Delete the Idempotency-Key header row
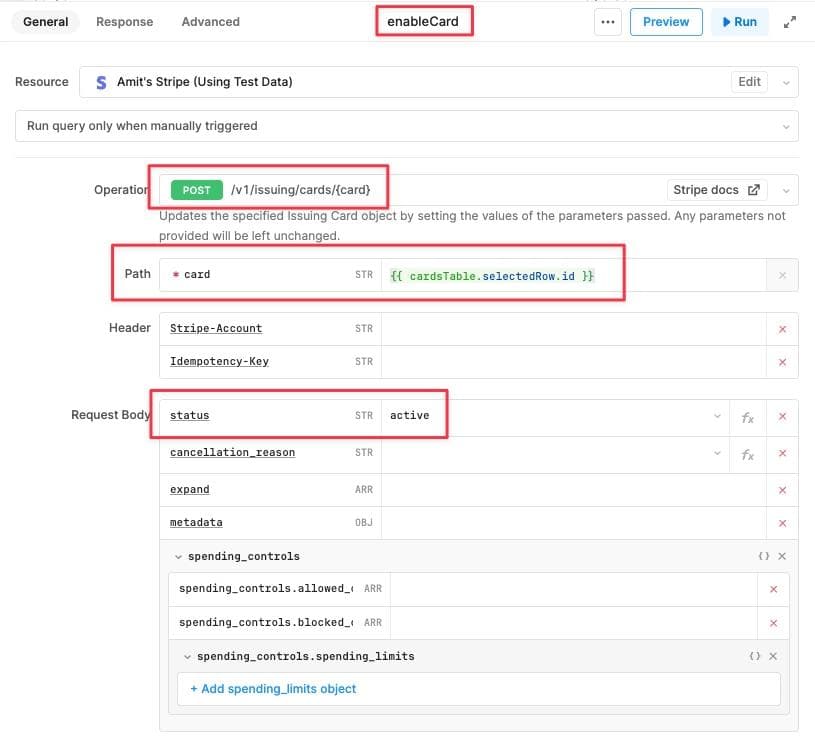The width and height of the screenshot is (815, 745). 783,361
